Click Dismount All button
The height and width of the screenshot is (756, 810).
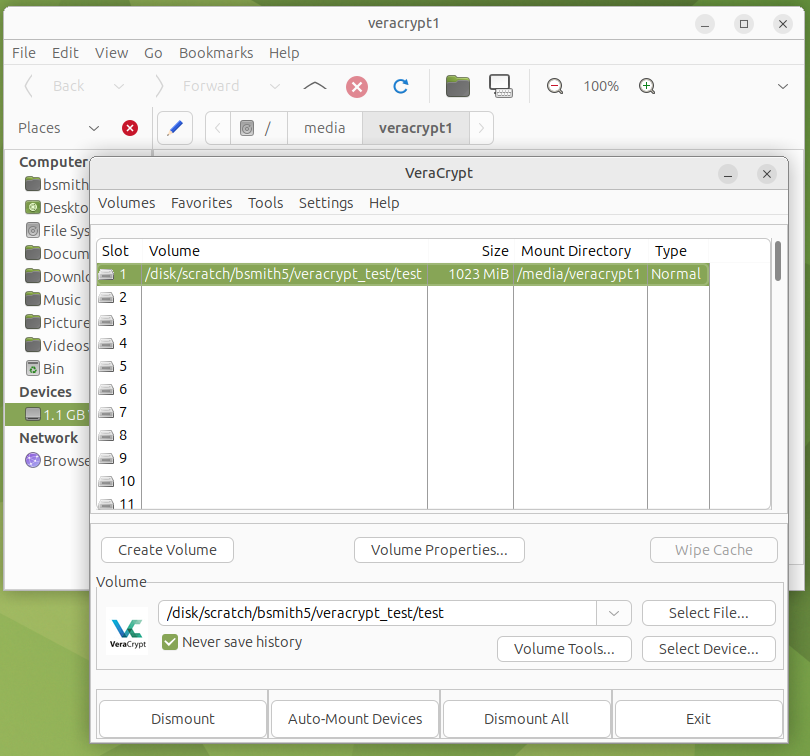point(526,719)
